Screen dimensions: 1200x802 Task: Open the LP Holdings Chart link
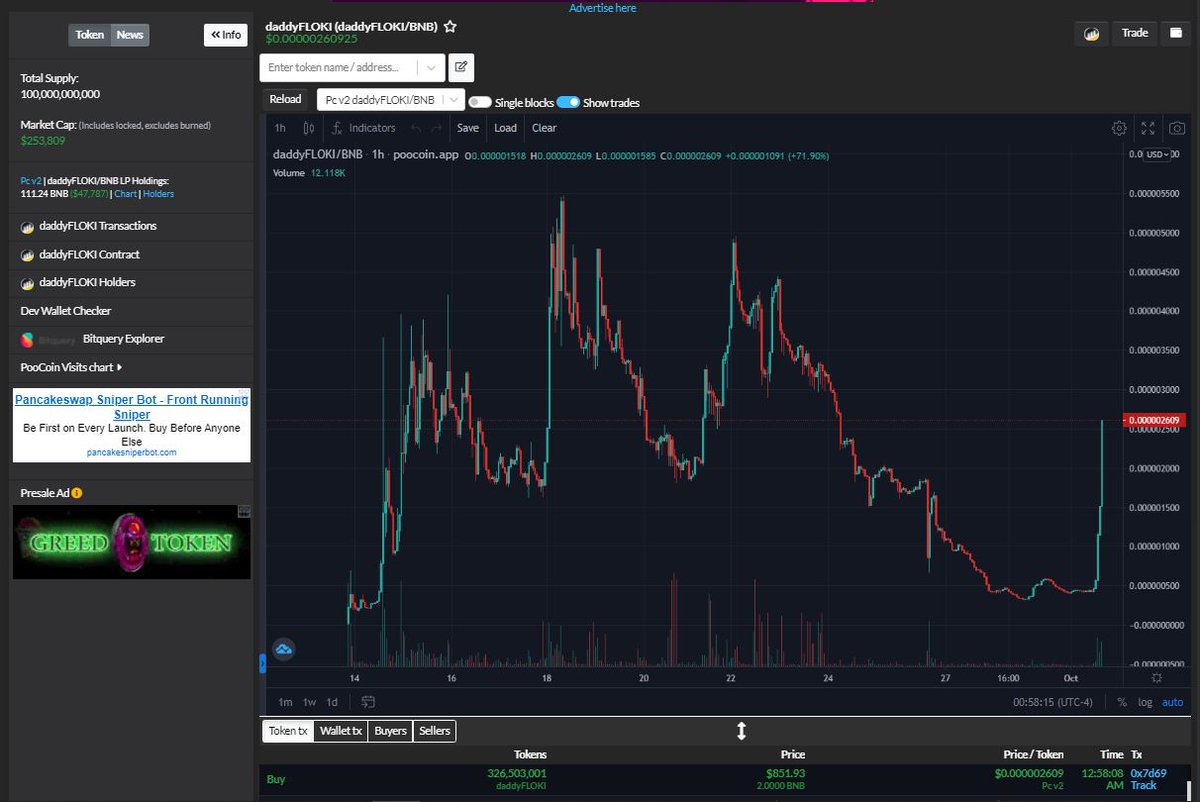click(125, 194)
